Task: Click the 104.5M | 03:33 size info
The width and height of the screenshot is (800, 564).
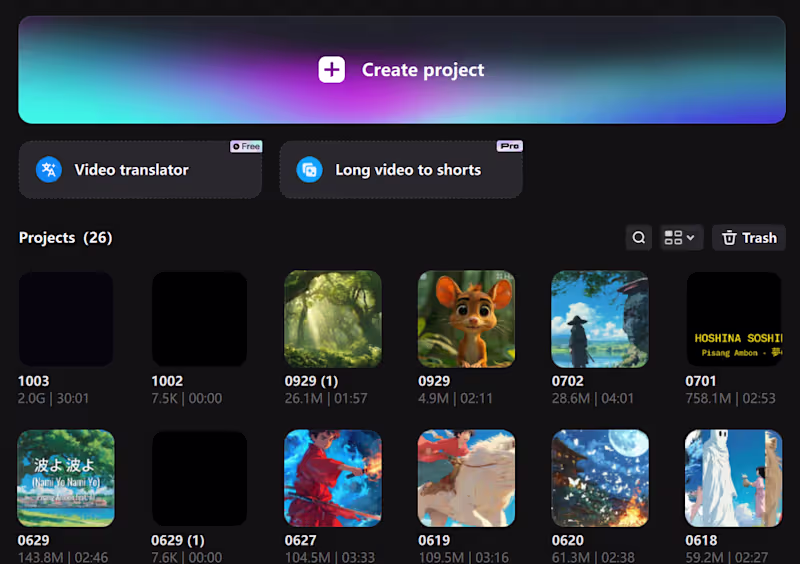Action: point(330,557)
